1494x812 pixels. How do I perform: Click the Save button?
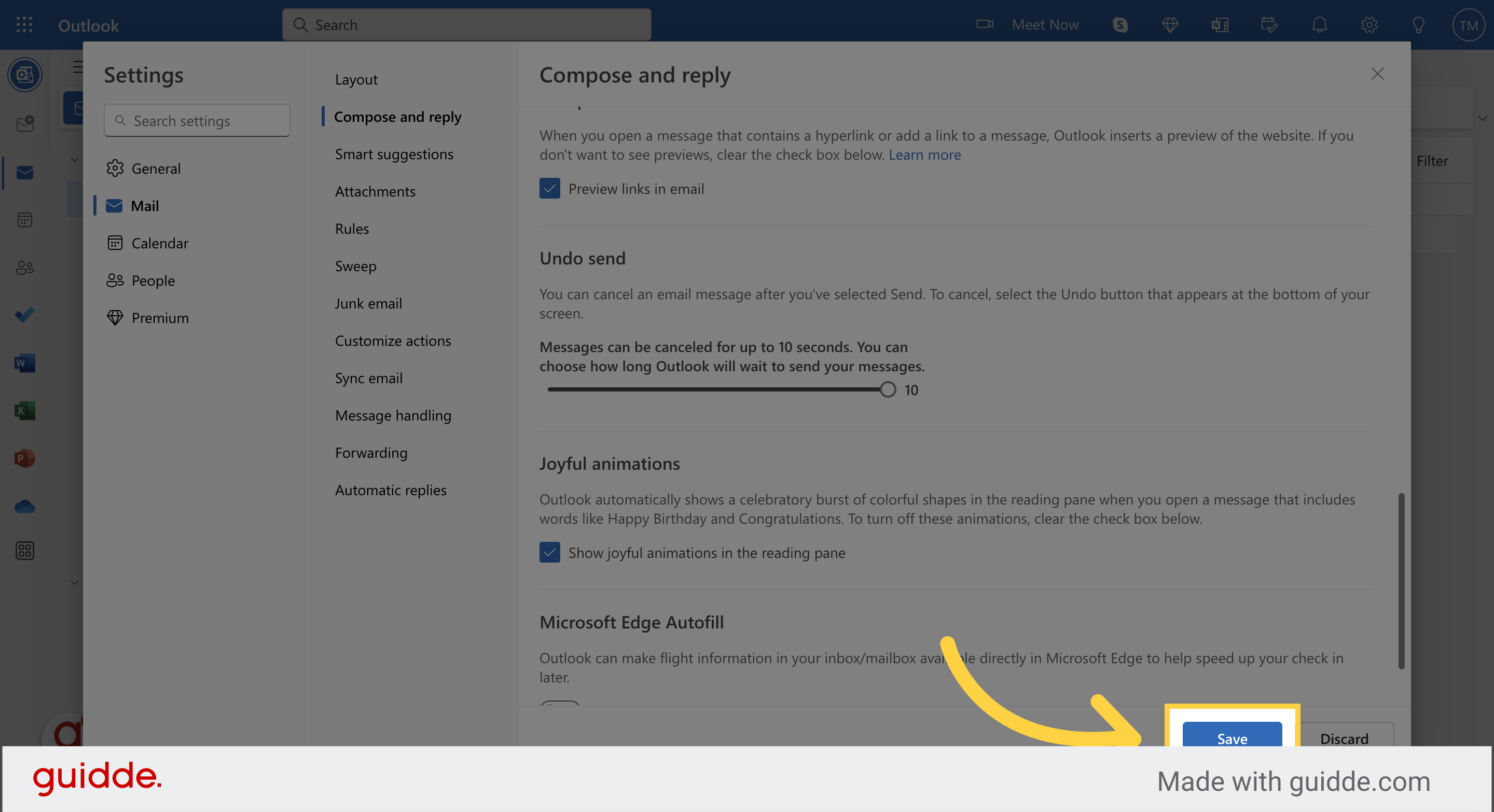pyautogui.click(x=1232, y=735)
